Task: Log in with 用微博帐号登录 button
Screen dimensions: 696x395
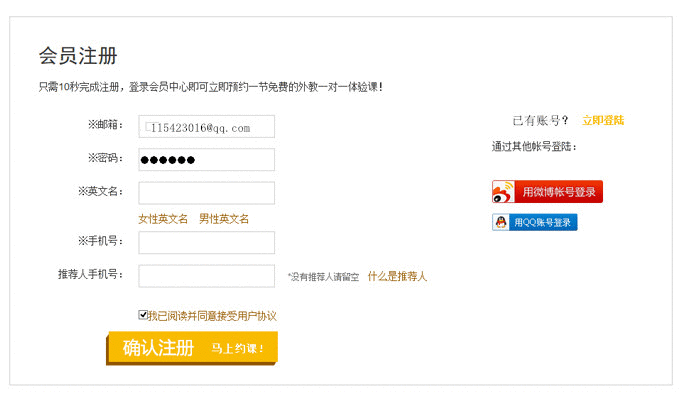Action: (x=547, y=192)
